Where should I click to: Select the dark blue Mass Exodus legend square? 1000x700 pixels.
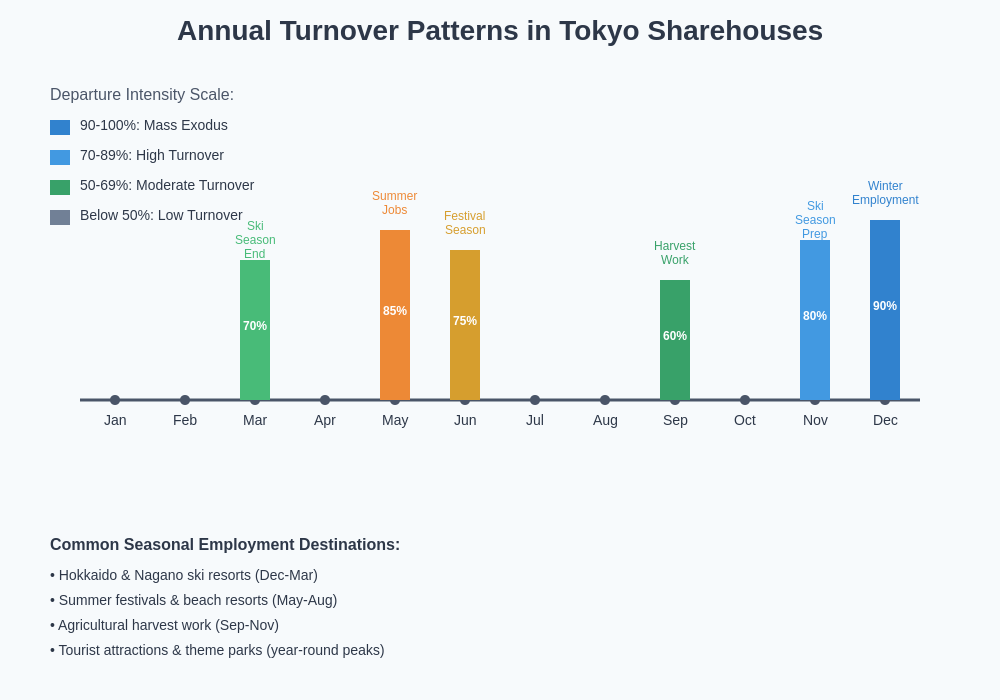pyautogui.click(x=60, y=127)
